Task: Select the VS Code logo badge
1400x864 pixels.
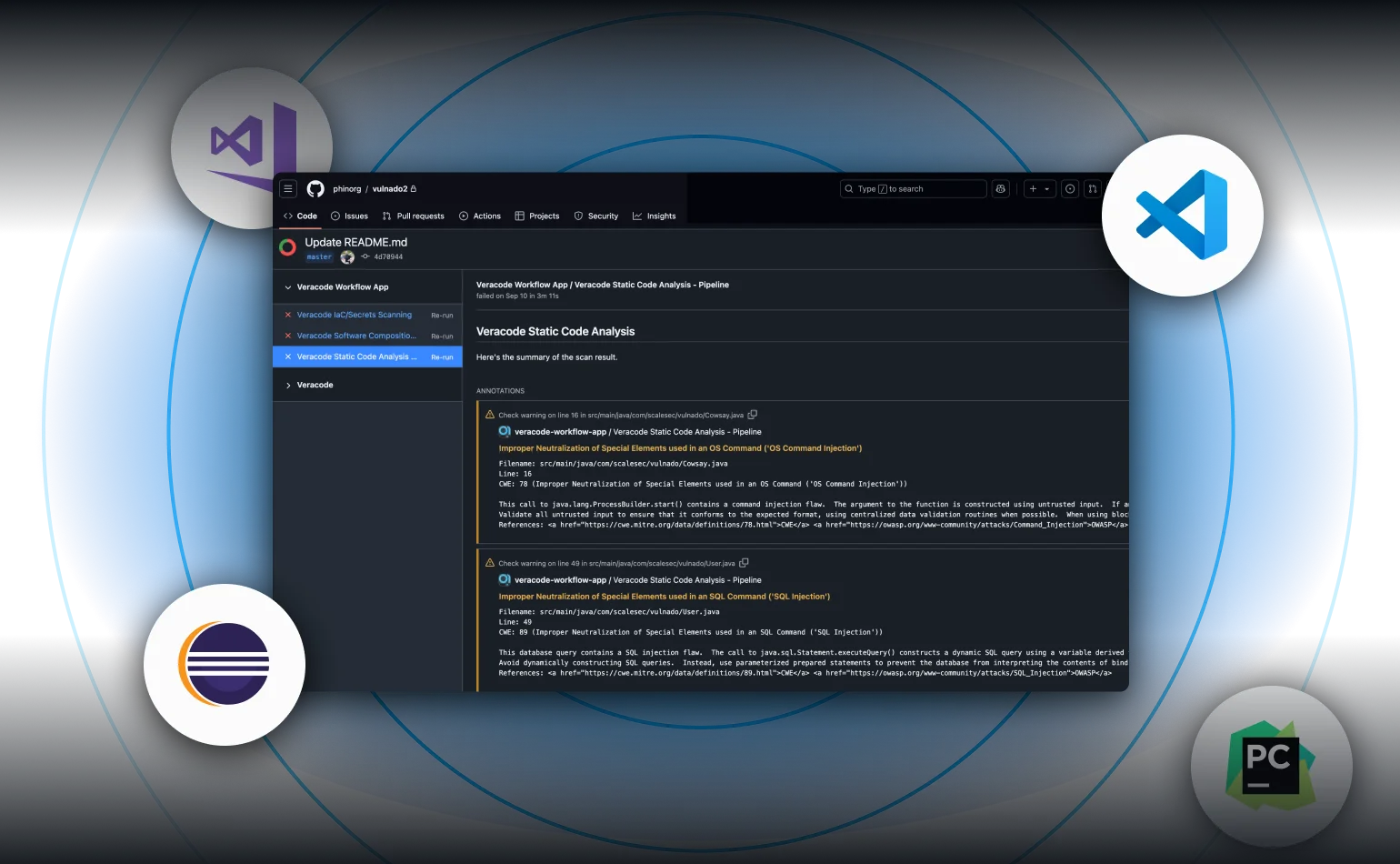Action: pyautogui.click(x=1183, y=216)
